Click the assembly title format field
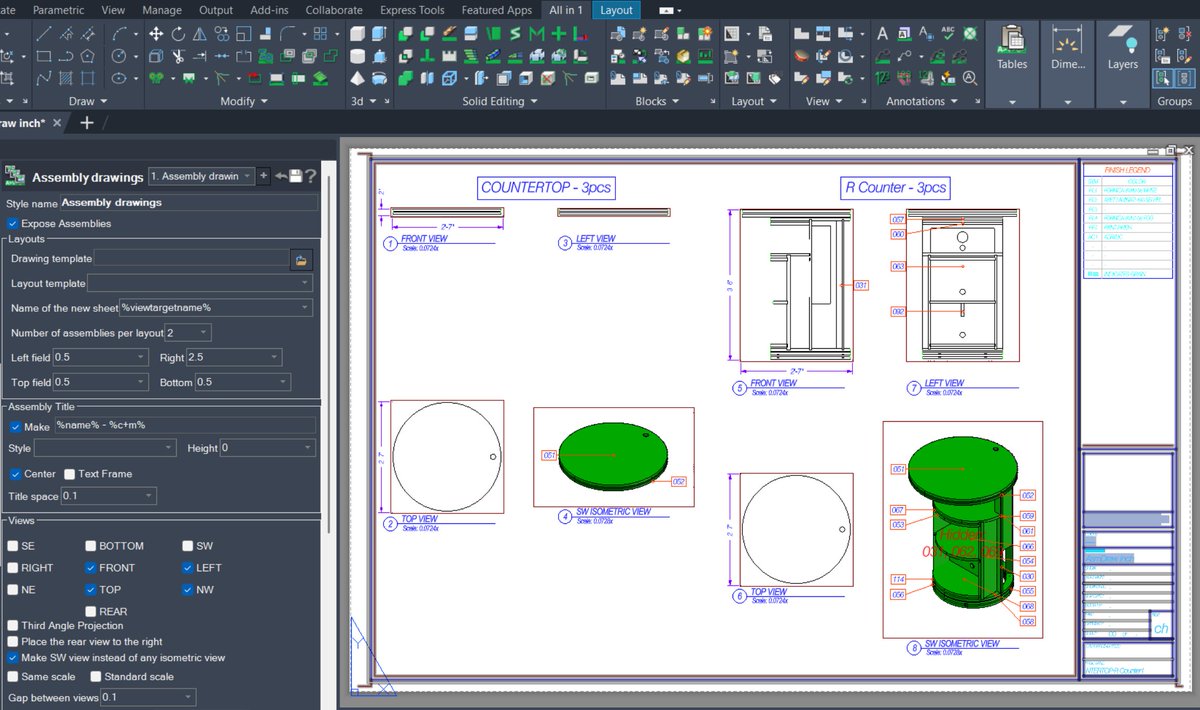Image resolution: width=1200 pixels, height=710 pixels. point(185,426)
